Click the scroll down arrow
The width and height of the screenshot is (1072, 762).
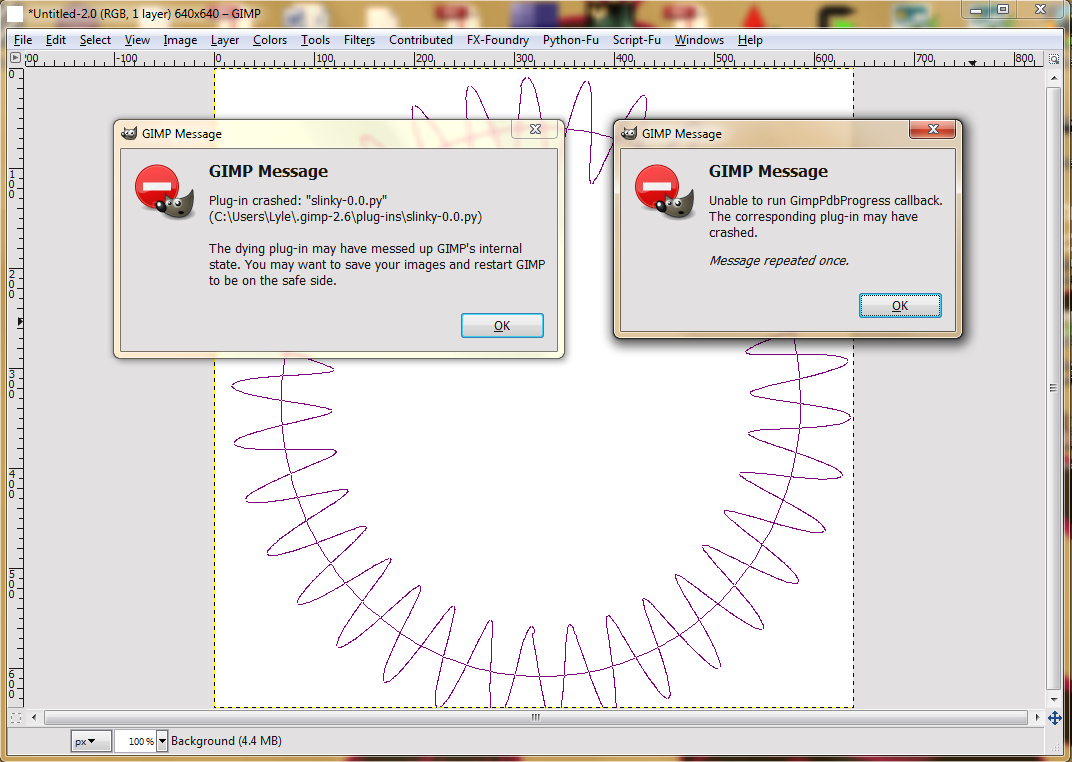1054,699
